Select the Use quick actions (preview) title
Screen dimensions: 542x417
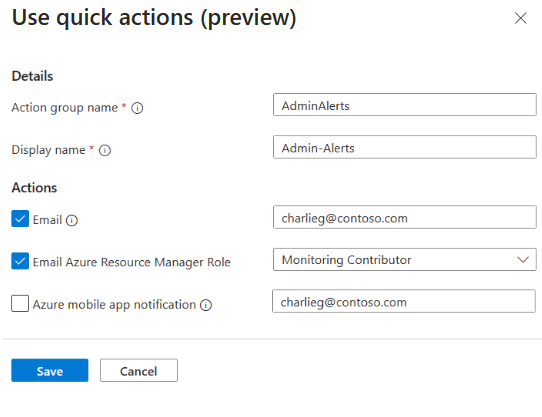coord(154,17)
